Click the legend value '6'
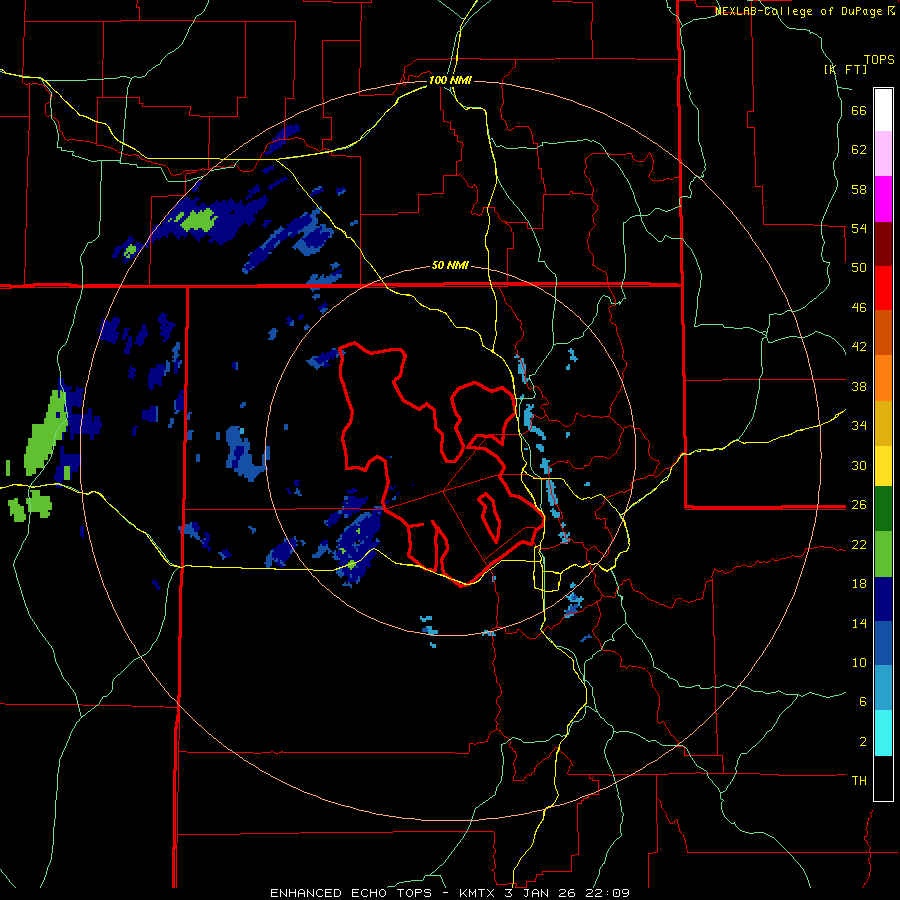900x900 pixels. (863, 701)
